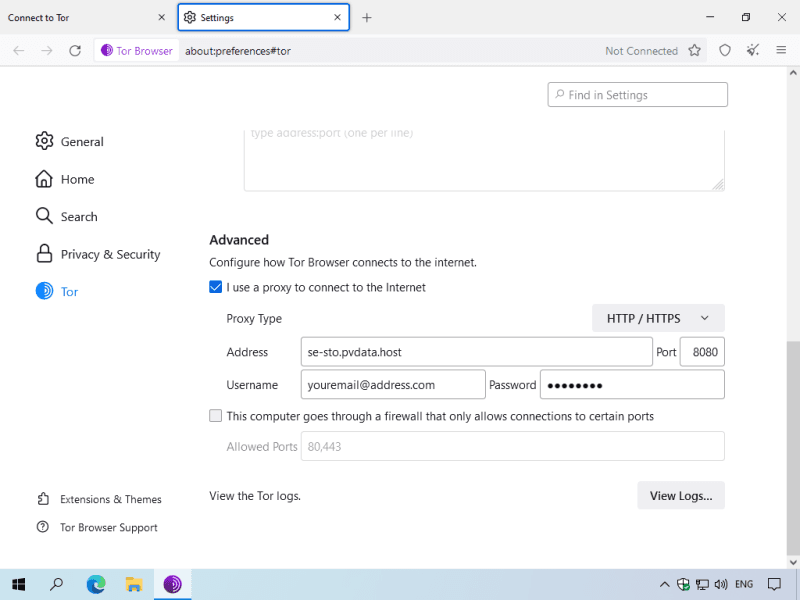The width and height of the screenshot is (800, 600).
Task: Open Privacy & Security settings category
Action: coord(98,254)
